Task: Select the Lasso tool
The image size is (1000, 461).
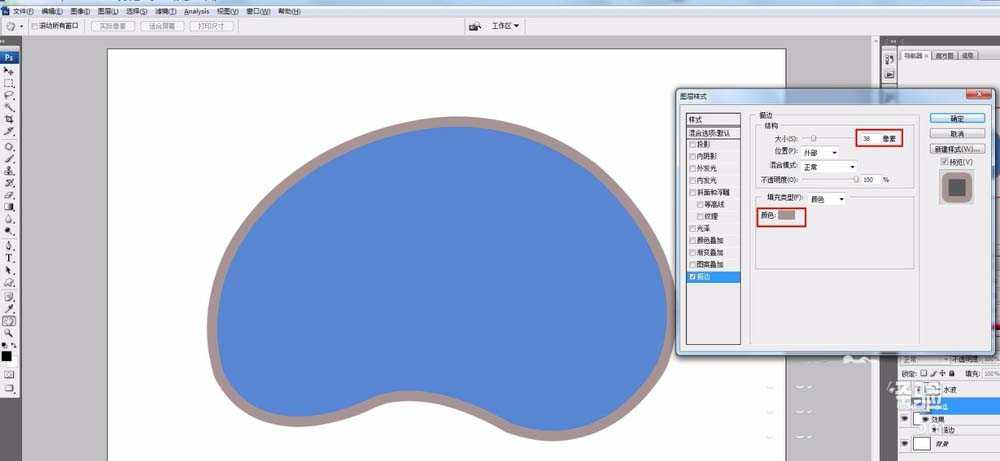Action: pyautogui.click(x=9, y=95)
